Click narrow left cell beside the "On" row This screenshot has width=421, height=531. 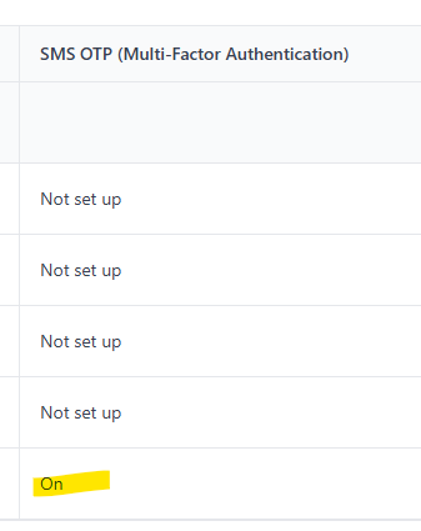click(x=9, y=484)
